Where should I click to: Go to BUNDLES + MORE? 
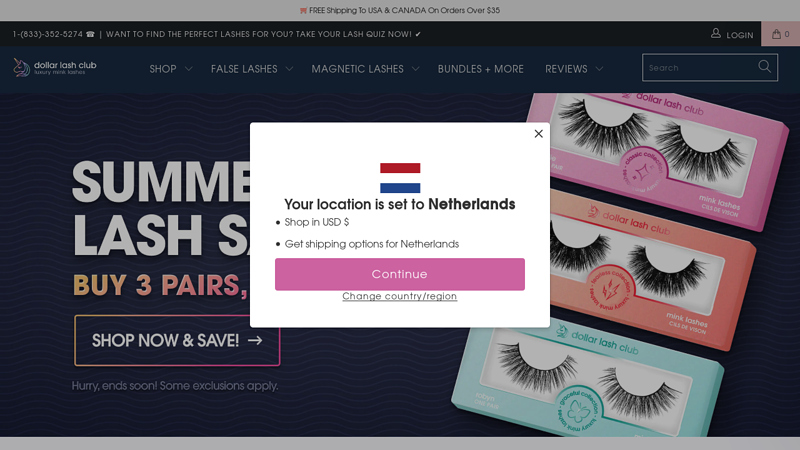481,69
